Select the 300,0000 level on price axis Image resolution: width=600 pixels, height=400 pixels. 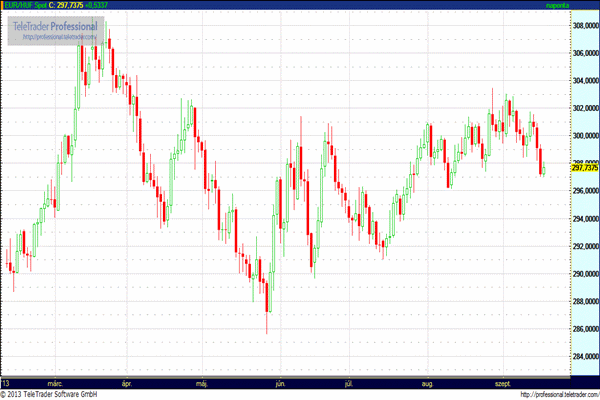point(585,135)
